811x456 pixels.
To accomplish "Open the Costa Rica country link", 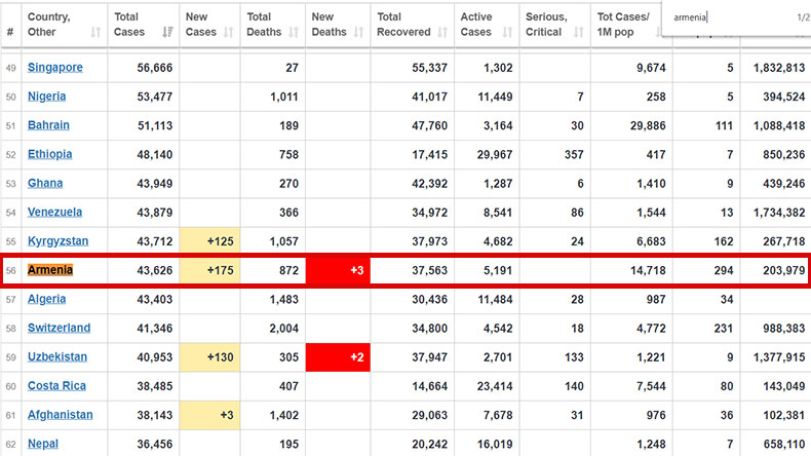I will click(x=56, y=386).
